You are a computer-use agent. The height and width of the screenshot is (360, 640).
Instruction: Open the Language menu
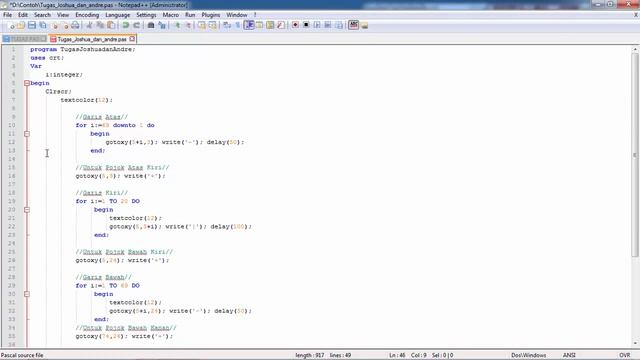pyautogui.click(x=118, y=15)
